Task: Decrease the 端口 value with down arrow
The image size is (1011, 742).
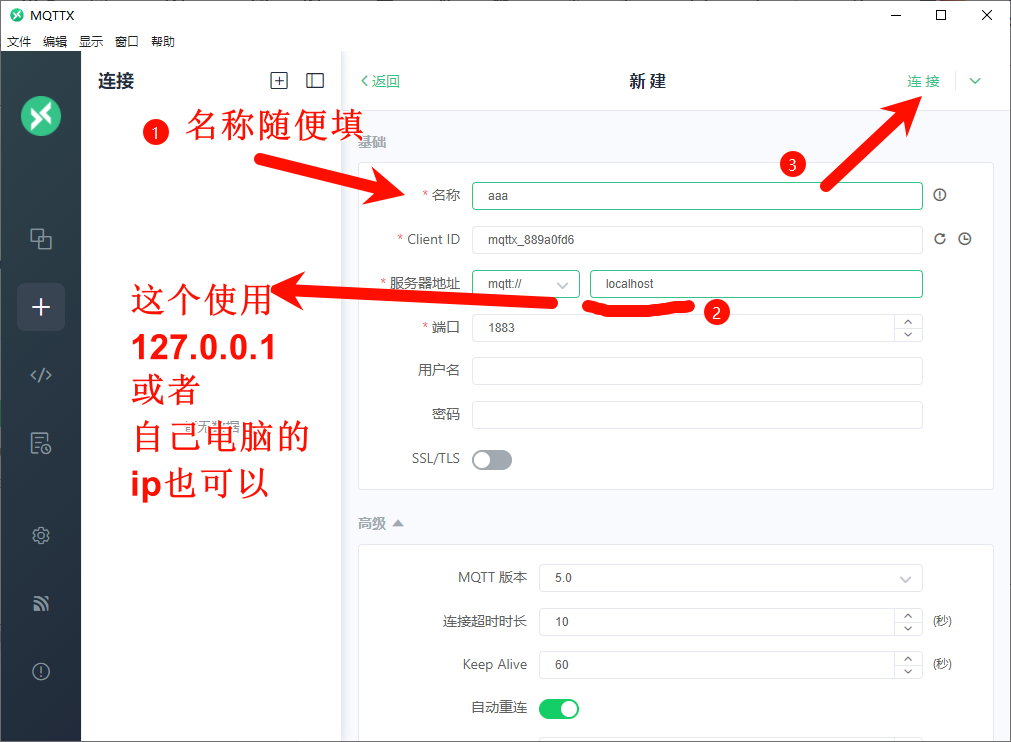Action: [x=908, y=335]
